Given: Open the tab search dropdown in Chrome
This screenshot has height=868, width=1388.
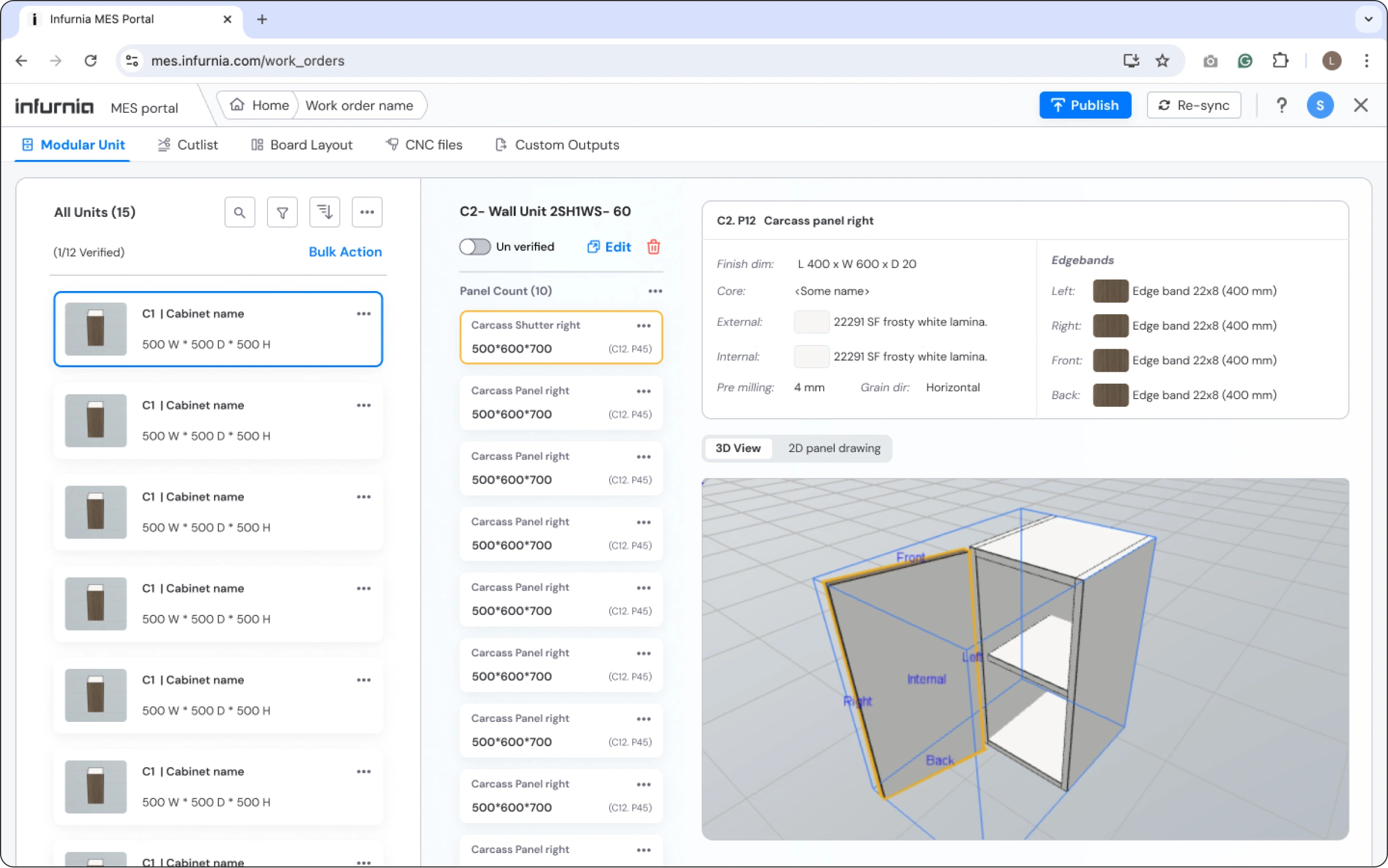Looking at the screenshot, I should pos(1368,20).
